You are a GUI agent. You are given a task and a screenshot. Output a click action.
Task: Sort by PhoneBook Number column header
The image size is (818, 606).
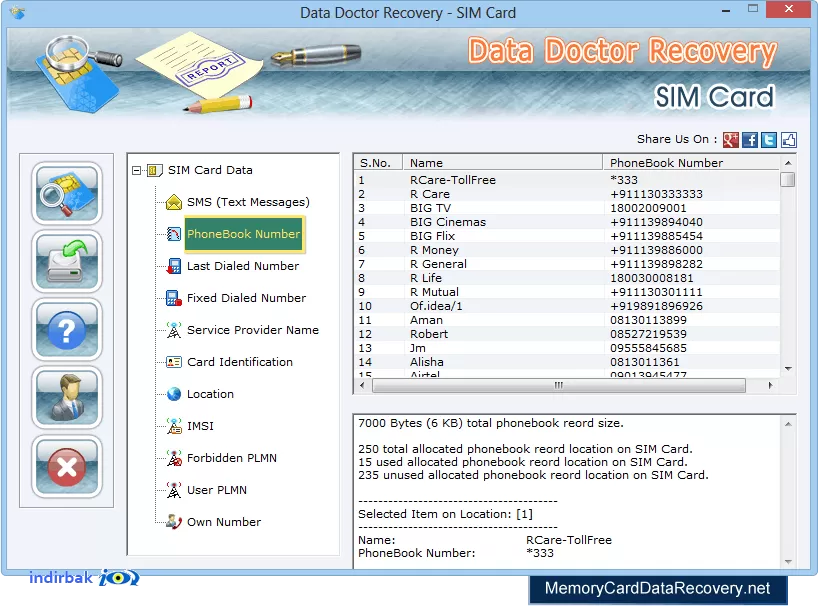click(x=691, y=163)
